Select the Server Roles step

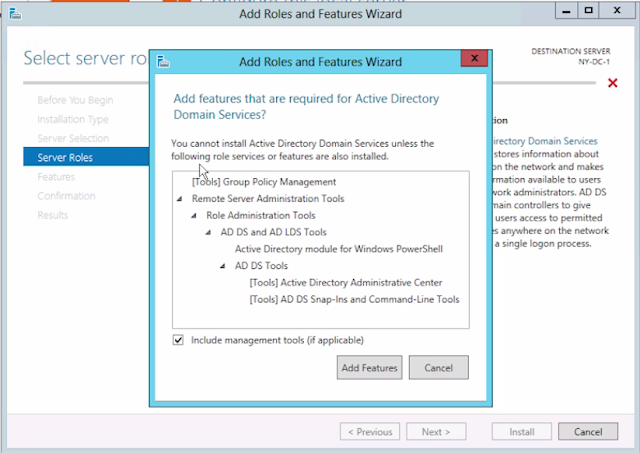click(86, 157)
